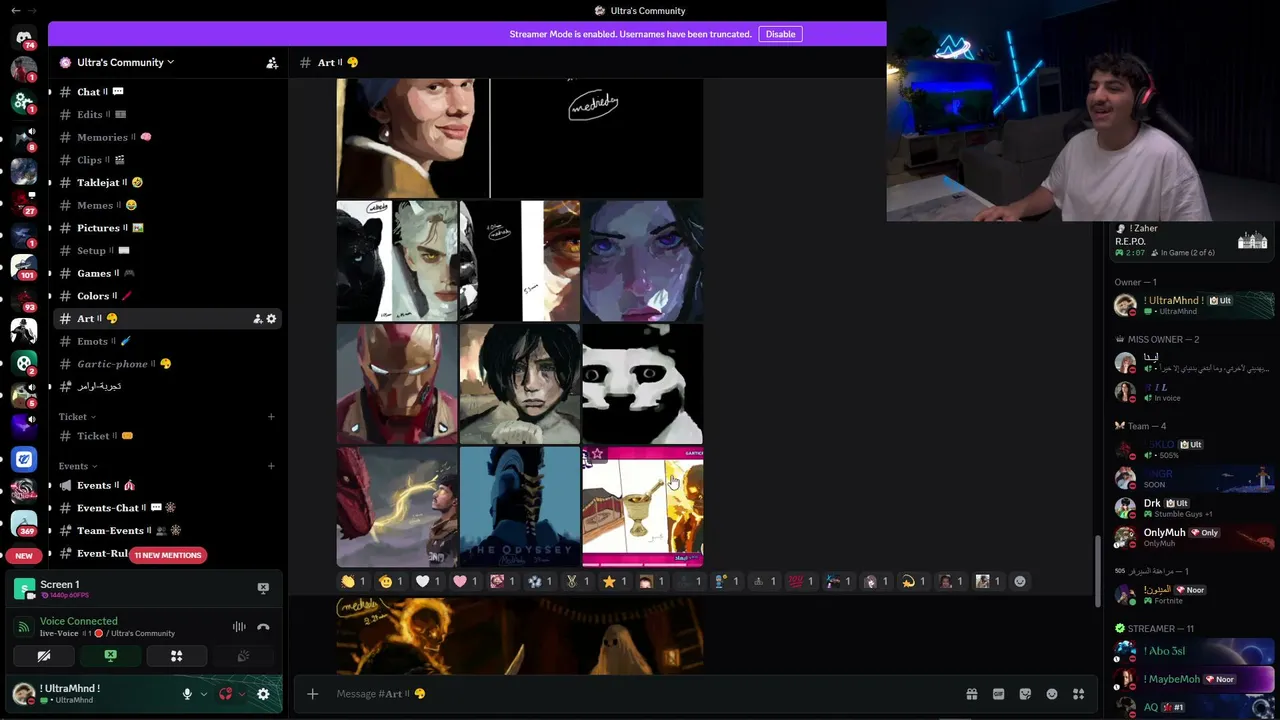Open the server icon with 369 badge
The height and width of the screenshot is (720, 1280).
24,523
